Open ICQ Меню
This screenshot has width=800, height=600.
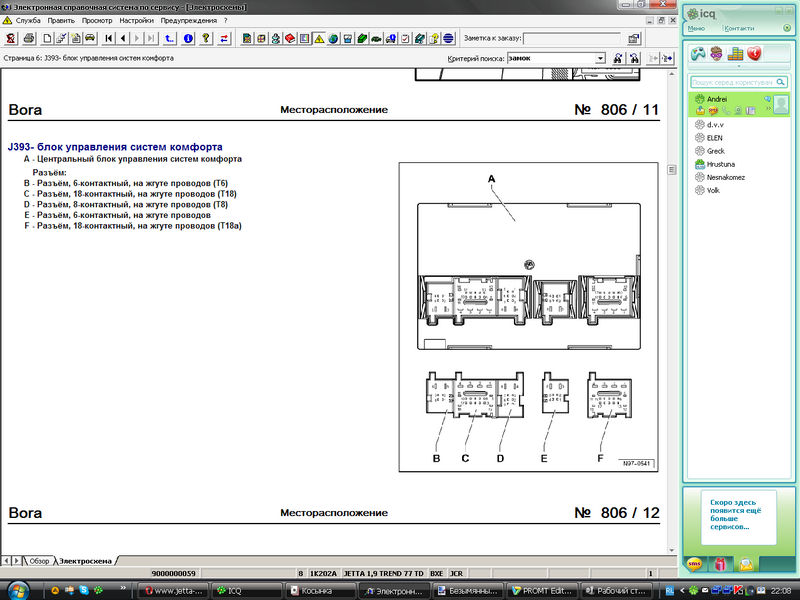(696, 29)
